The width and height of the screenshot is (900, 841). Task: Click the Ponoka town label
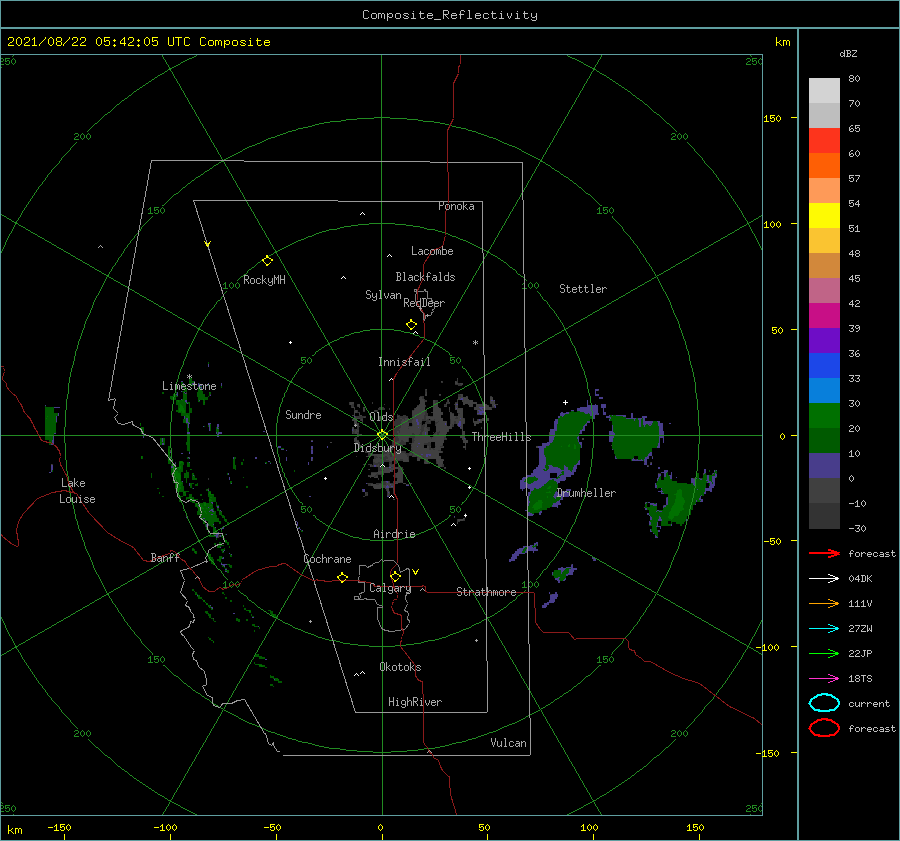[x=456, y=206]
